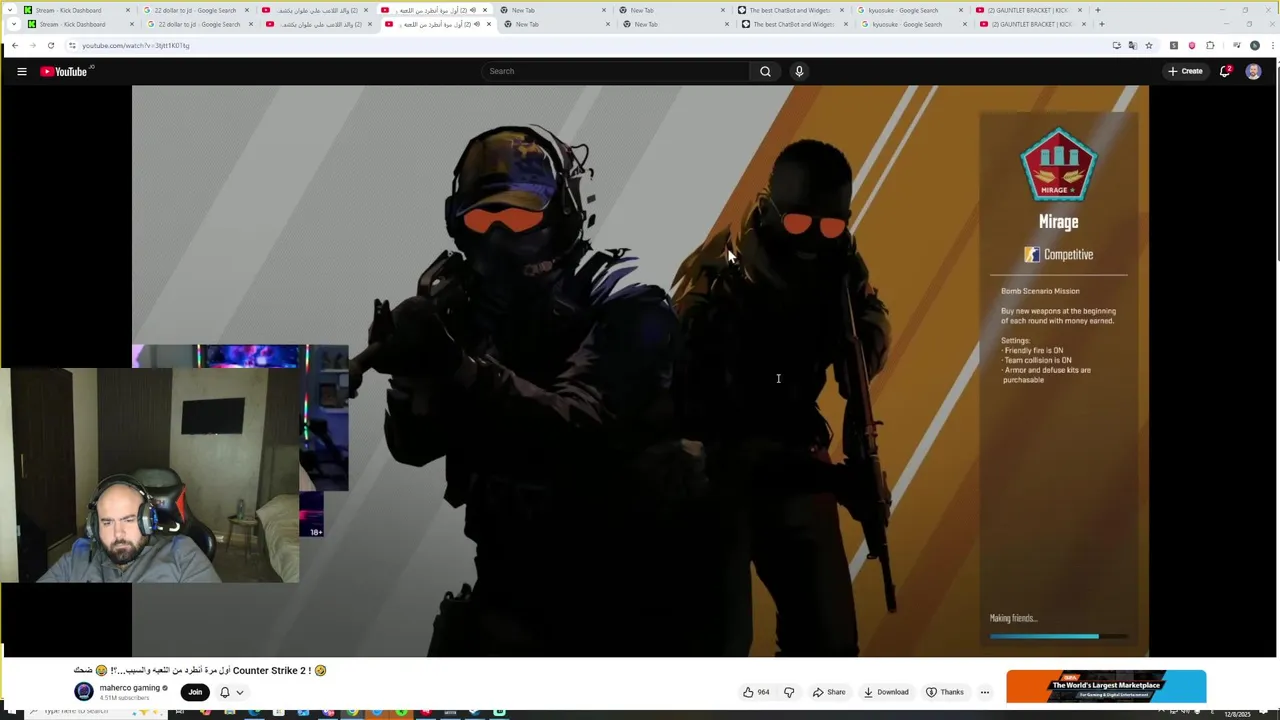This screenshot has width=1280, height=720.
Task: Click World's Largest Marketplace ad banner
Action: click(1106, 687)
